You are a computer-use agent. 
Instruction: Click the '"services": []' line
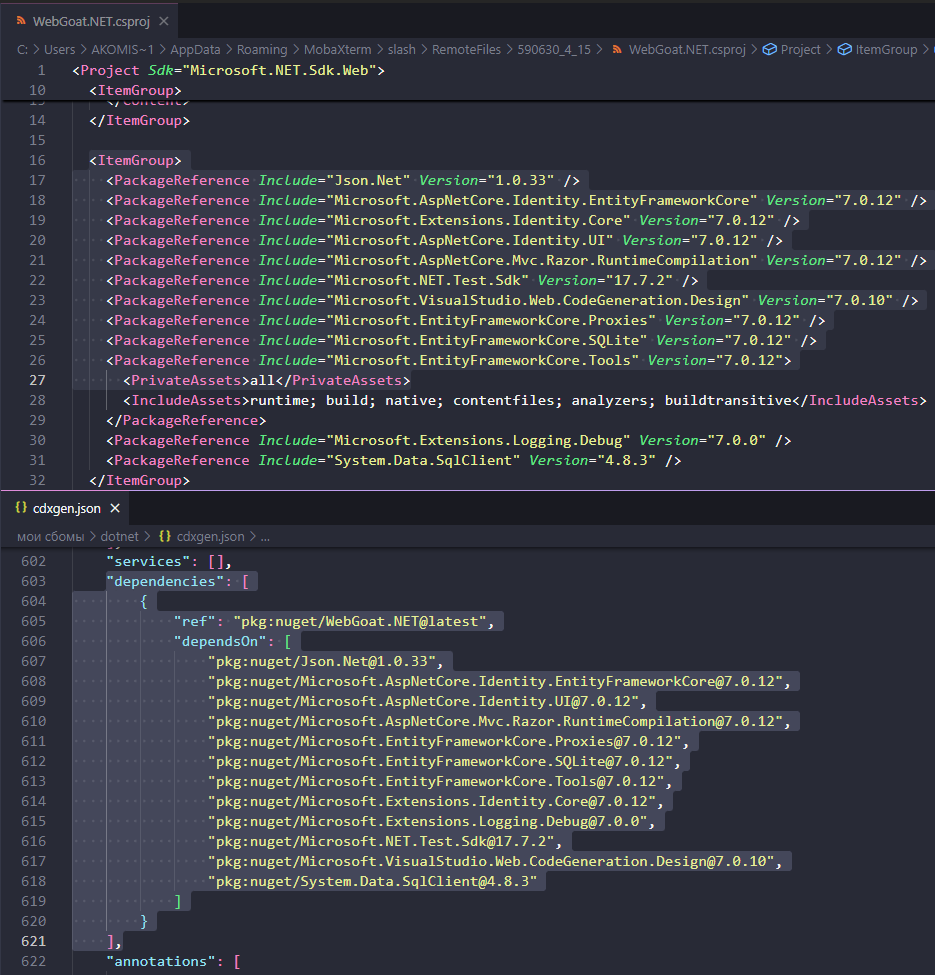click(x=169, y=561)
